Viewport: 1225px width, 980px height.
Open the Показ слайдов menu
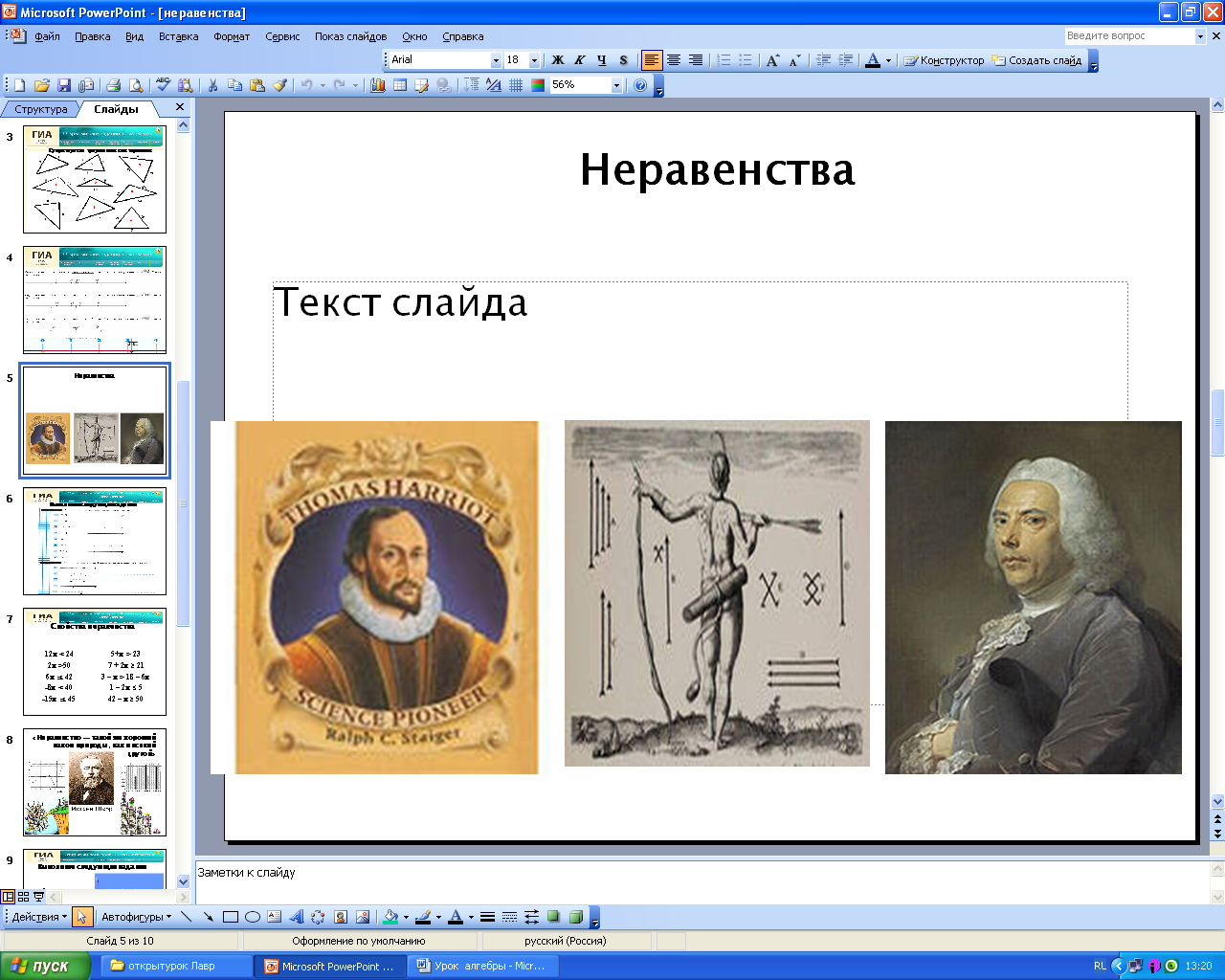(350, 36)
